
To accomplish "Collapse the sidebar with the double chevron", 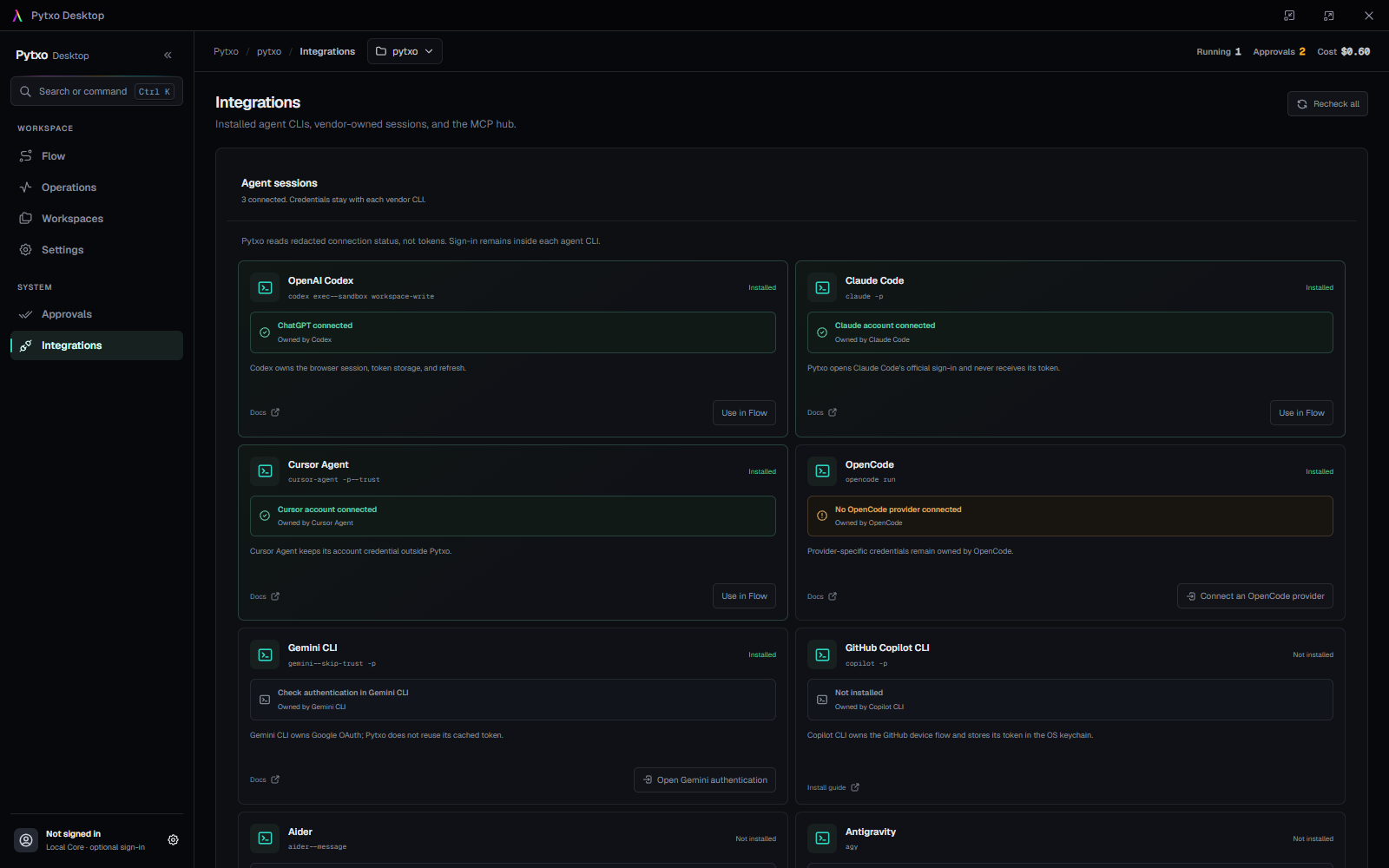I will (x=168, y=55).
